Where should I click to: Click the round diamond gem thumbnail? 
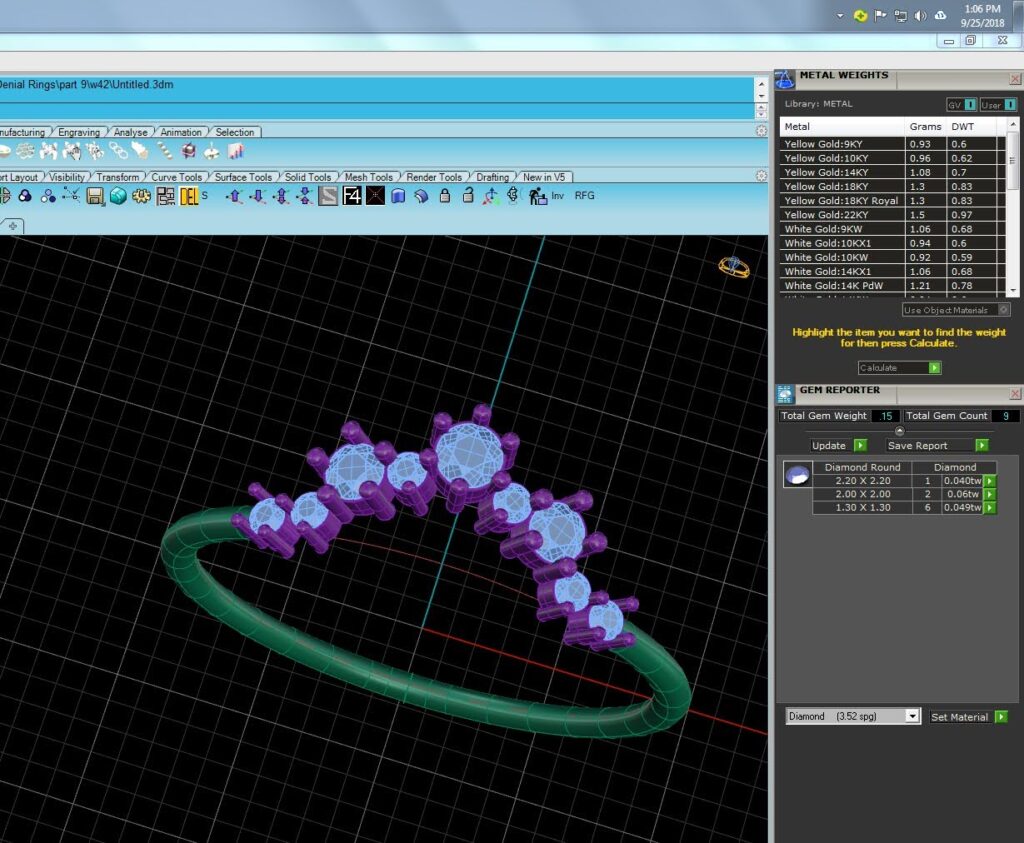[797, 475]
